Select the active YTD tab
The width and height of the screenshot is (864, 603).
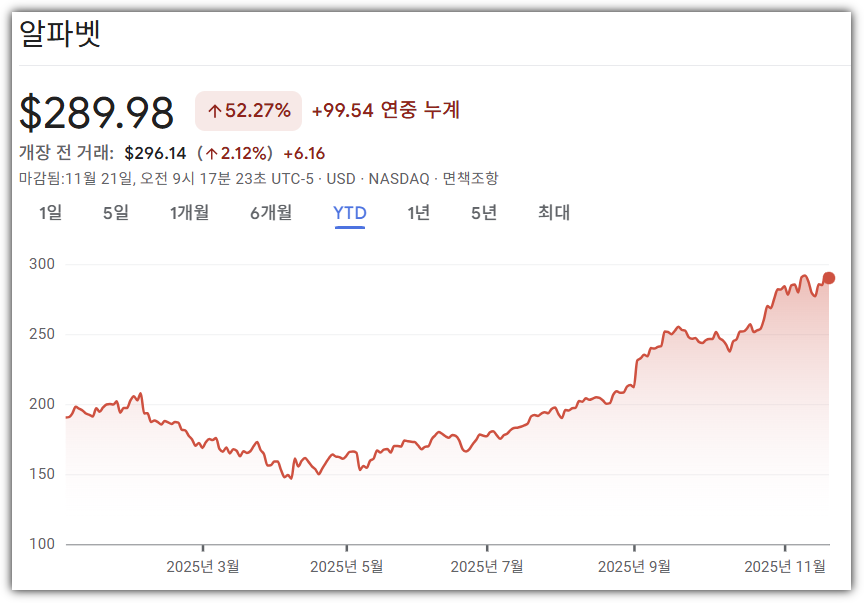(x=348, y=213)
